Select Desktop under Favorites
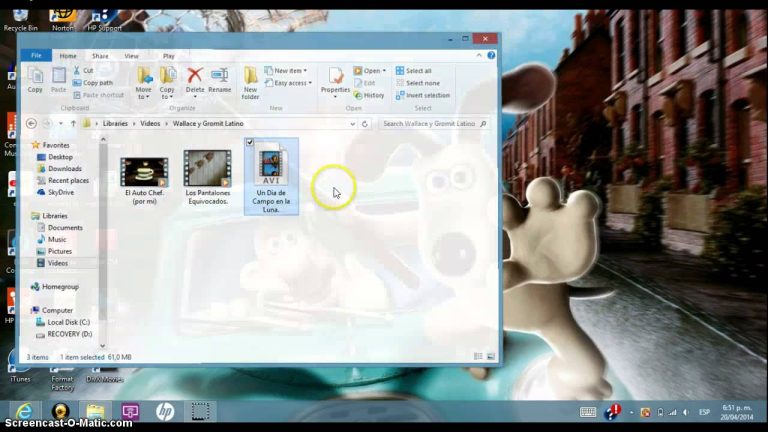The height and width of the screenshot is (432, 768). (x=60, y=157)
